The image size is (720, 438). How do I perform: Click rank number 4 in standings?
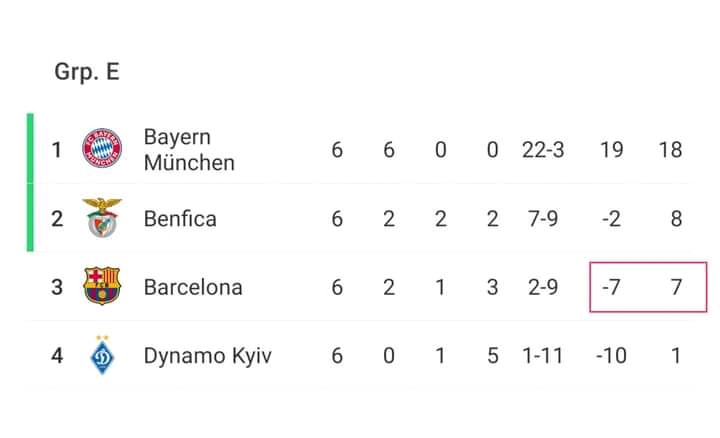click(x=57, y=356)
